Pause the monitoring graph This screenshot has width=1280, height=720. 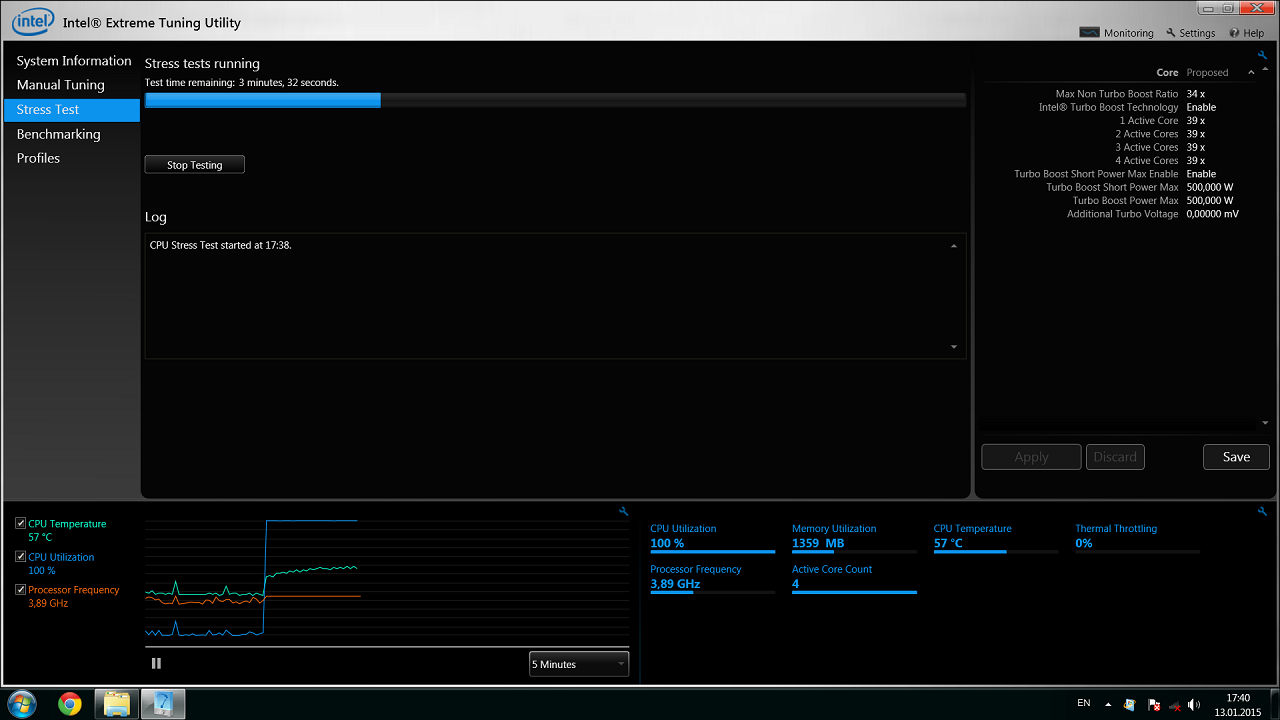coord(156,663)
